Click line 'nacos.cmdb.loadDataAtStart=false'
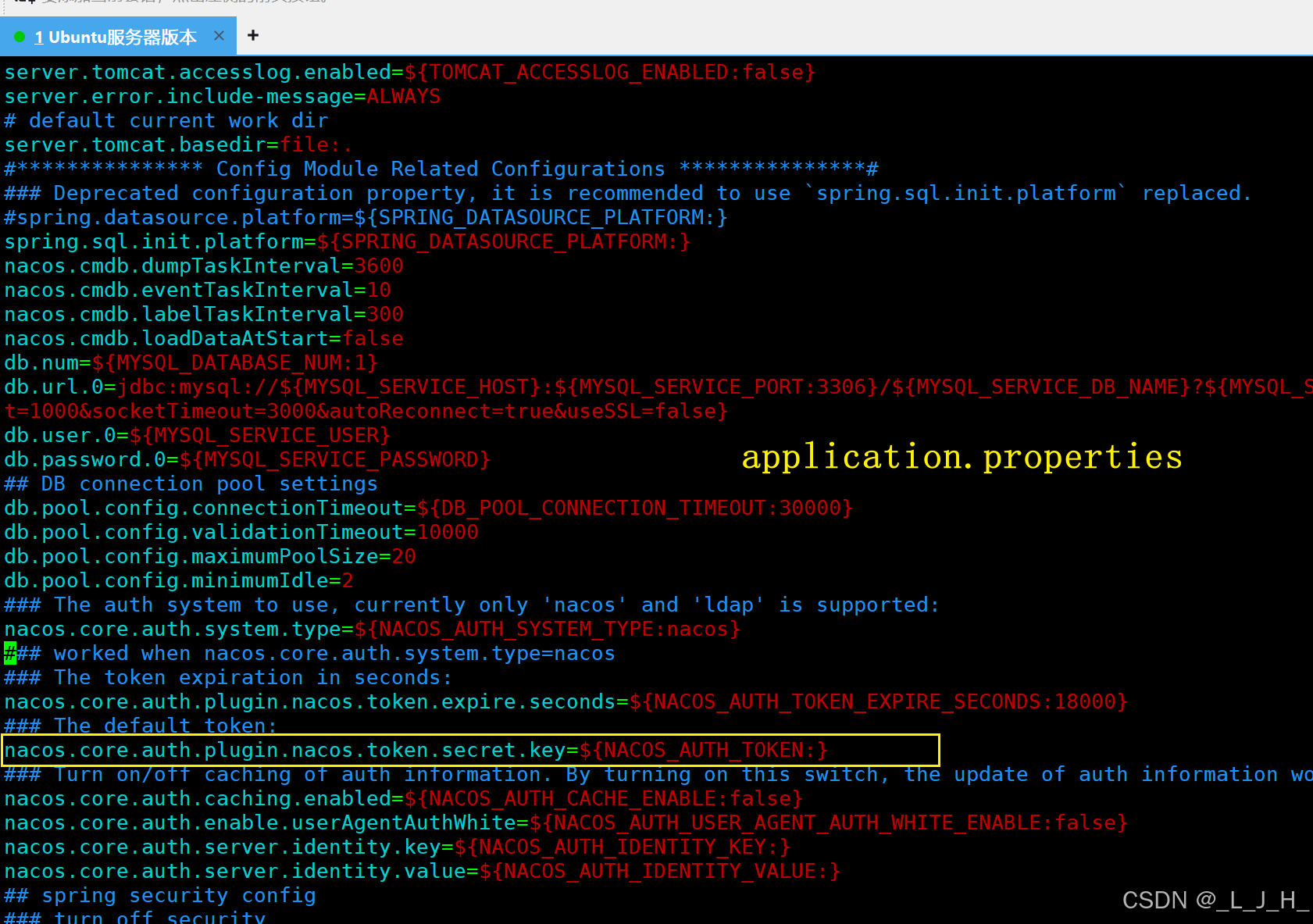 (x=204, y=338)
